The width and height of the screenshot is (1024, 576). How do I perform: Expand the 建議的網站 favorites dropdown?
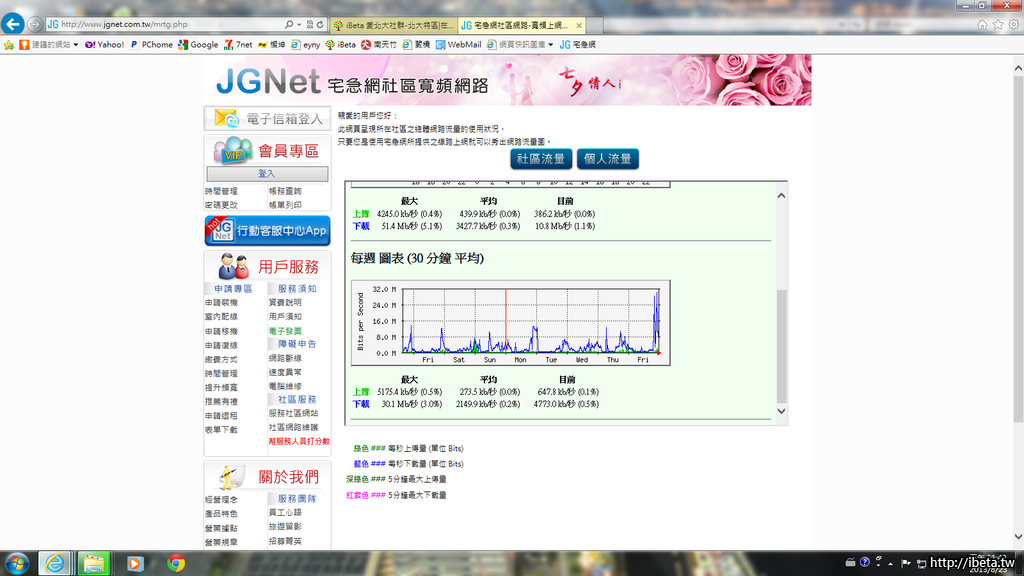click(x=78, y=44)
